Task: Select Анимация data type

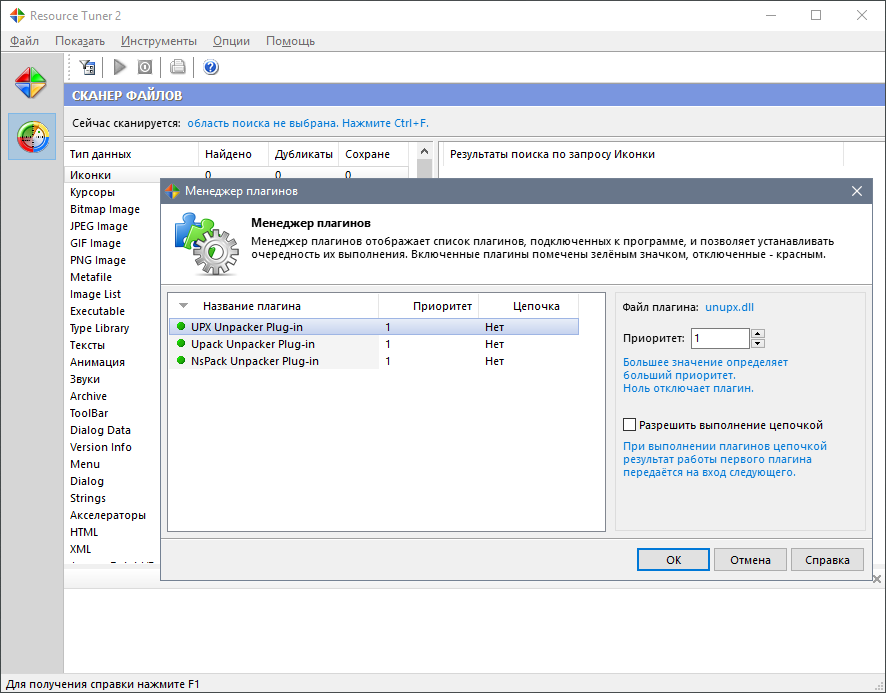Action: (x=97, y=361)
